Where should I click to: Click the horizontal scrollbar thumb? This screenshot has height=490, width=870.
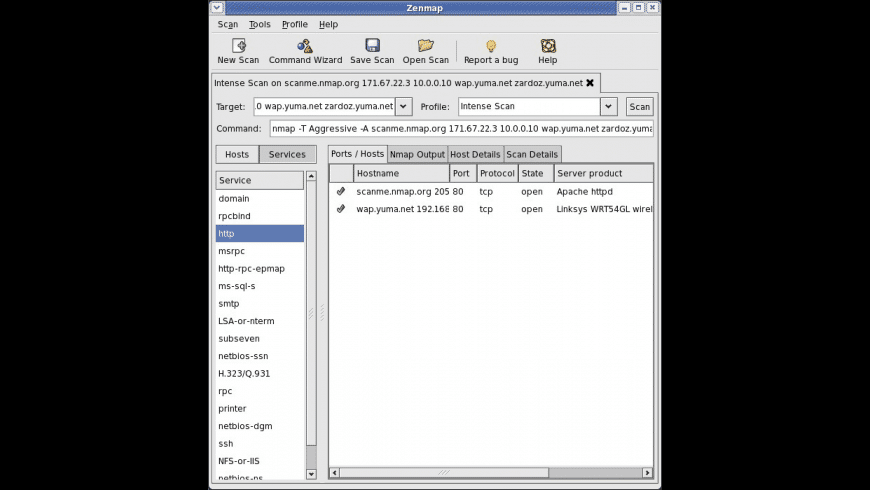[x=444, y=473]
